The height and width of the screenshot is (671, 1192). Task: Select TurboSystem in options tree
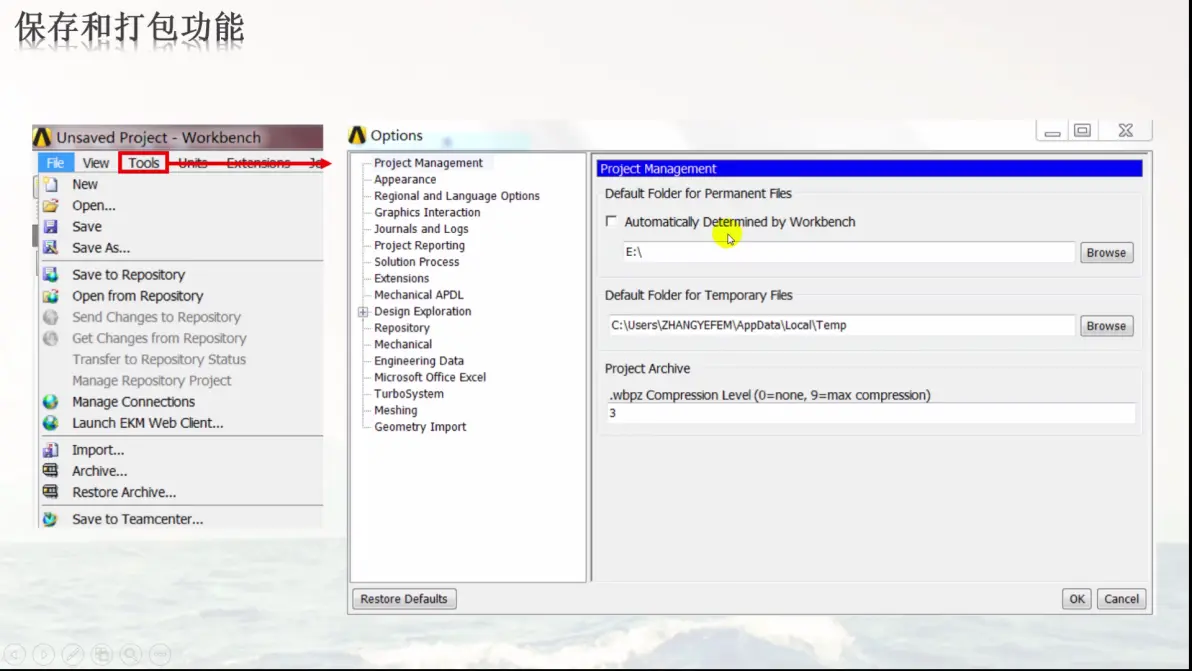click(408, 394)
